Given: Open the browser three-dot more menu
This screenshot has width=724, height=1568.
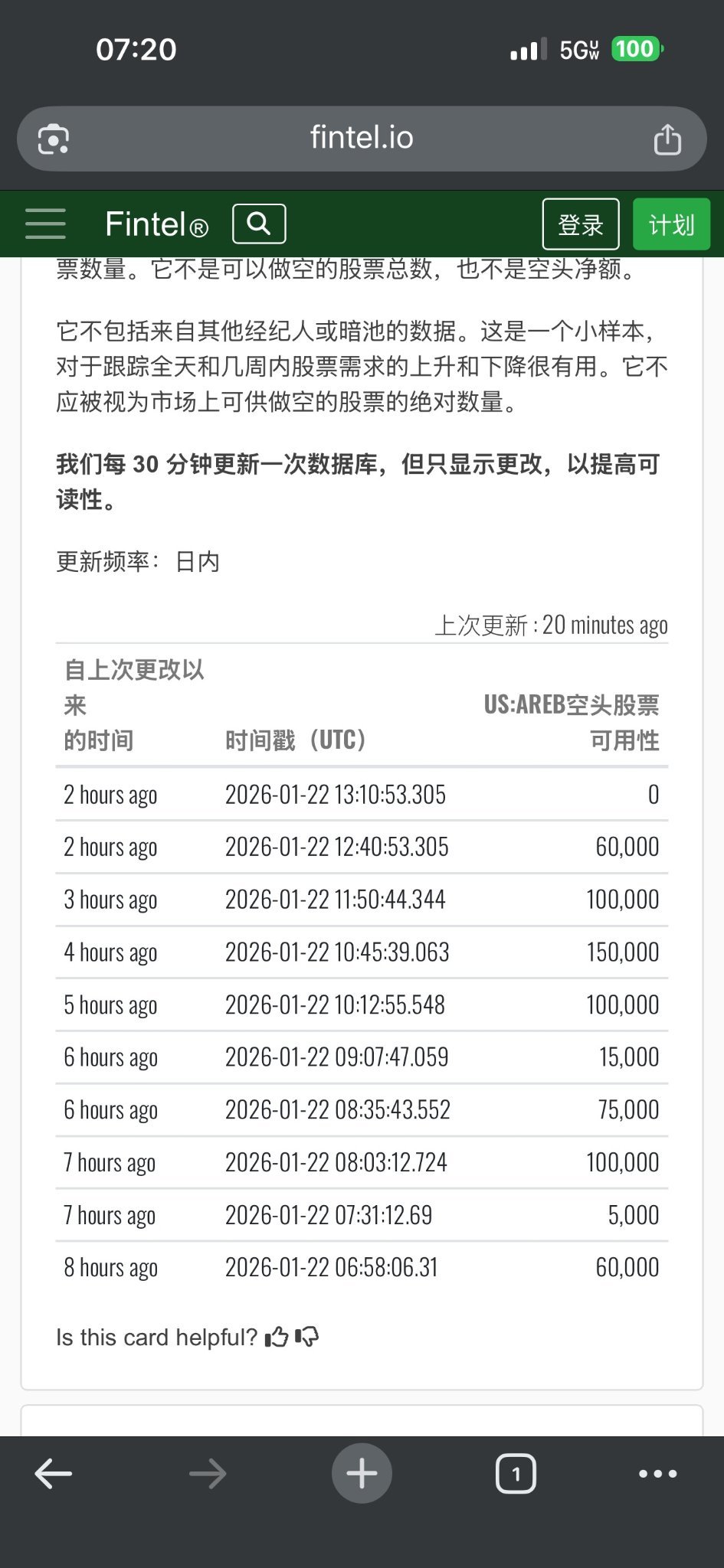Looking at the screenshot, I should tap(658, 1473).
